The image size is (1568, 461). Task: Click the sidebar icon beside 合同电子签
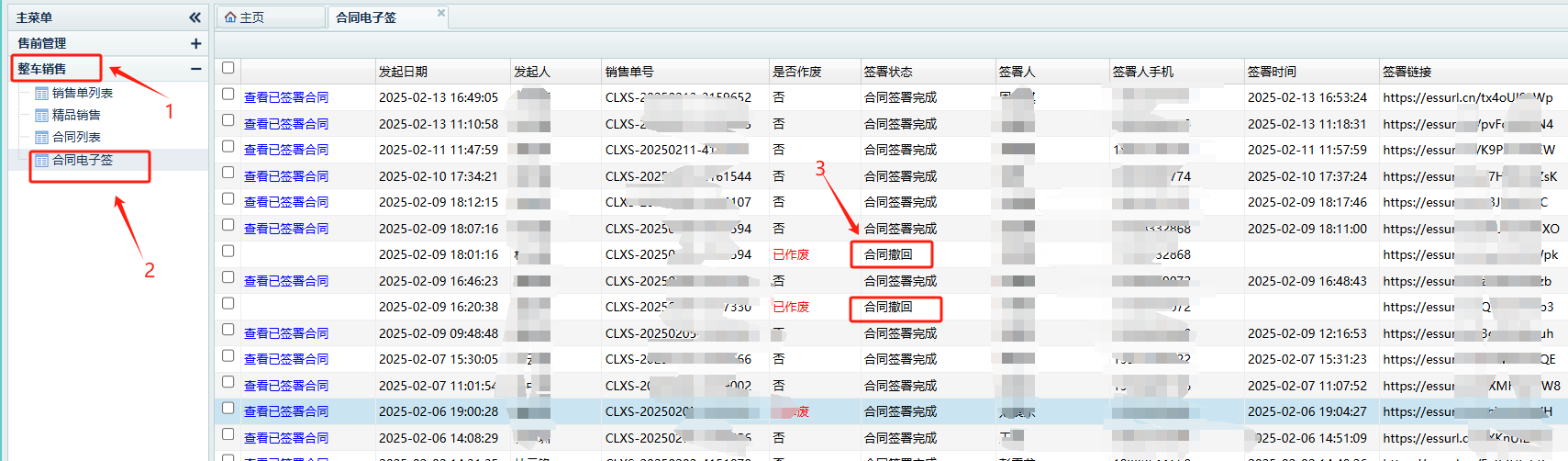(41, 160)
